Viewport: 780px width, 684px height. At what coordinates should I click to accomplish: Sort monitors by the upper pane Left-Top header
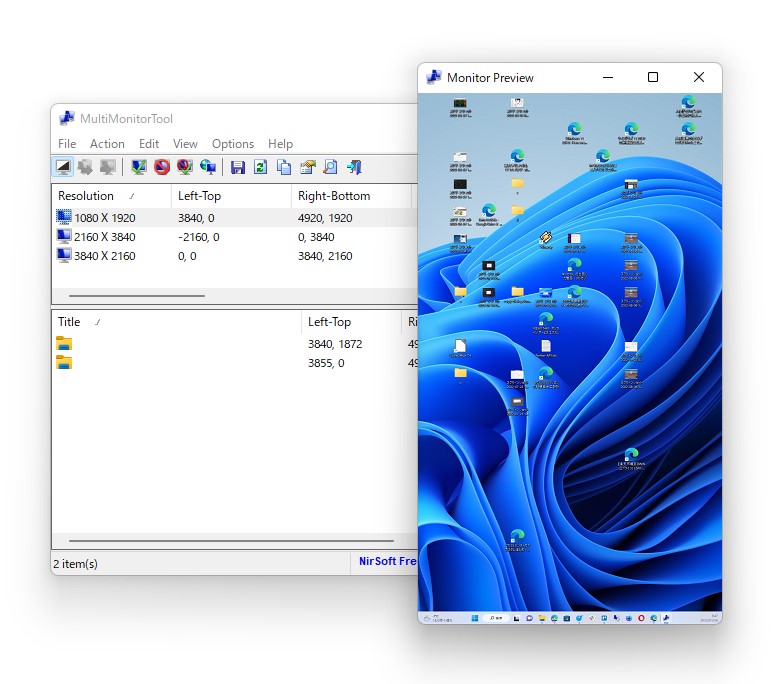231,196
